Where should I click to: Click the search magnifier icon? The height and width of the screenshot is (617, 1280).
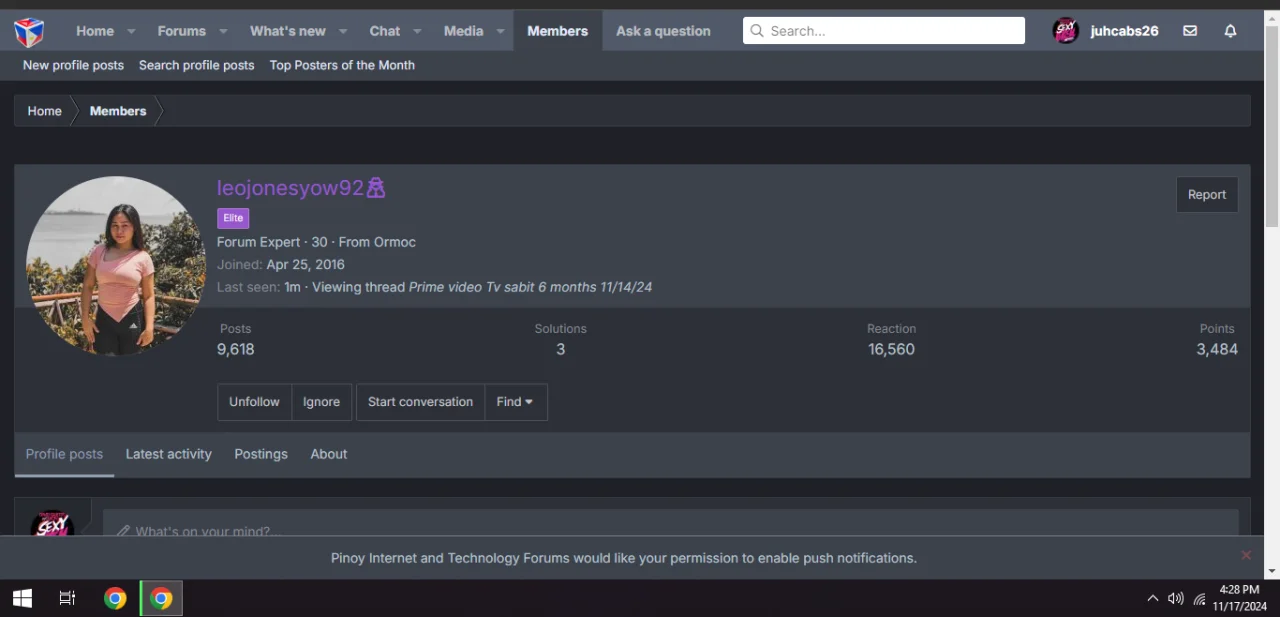[x=757, y=31]
